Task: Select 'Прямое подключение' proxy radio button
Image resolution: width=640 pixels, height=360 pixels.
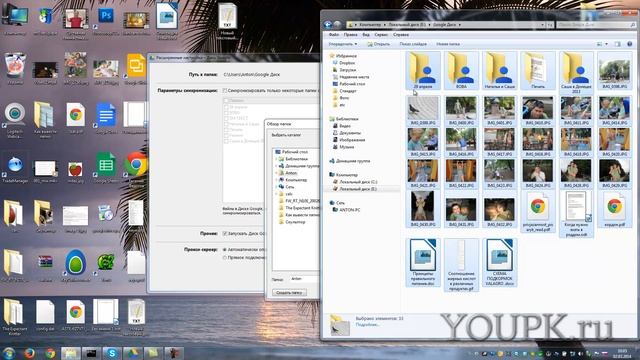Action: [x=224, y=258]
